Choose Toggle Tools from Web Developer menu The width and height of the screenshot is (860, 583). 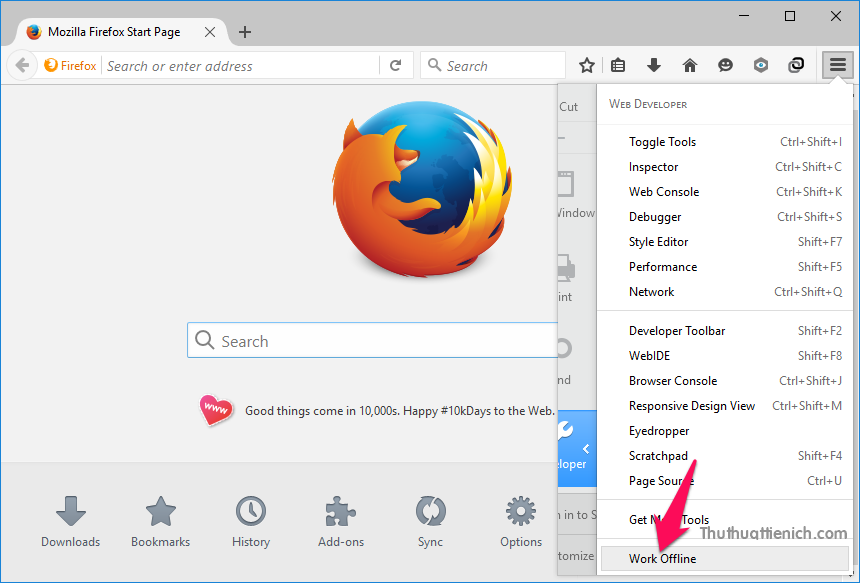tap(725, 142)
